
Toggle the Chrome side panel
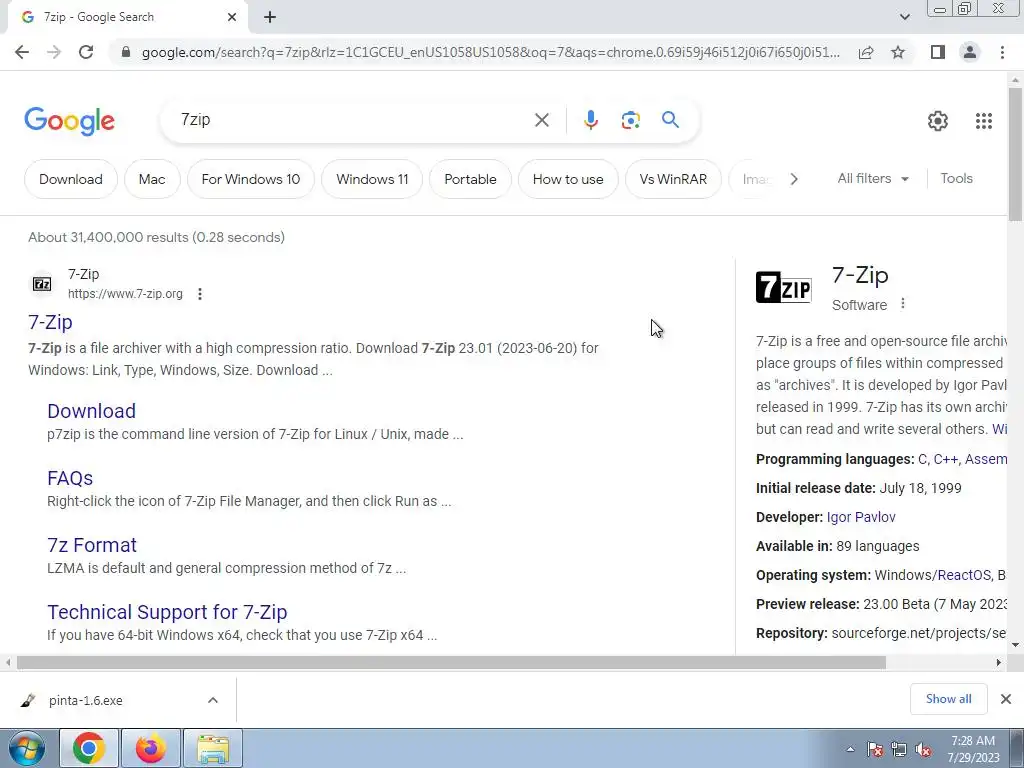pos(938,52)
